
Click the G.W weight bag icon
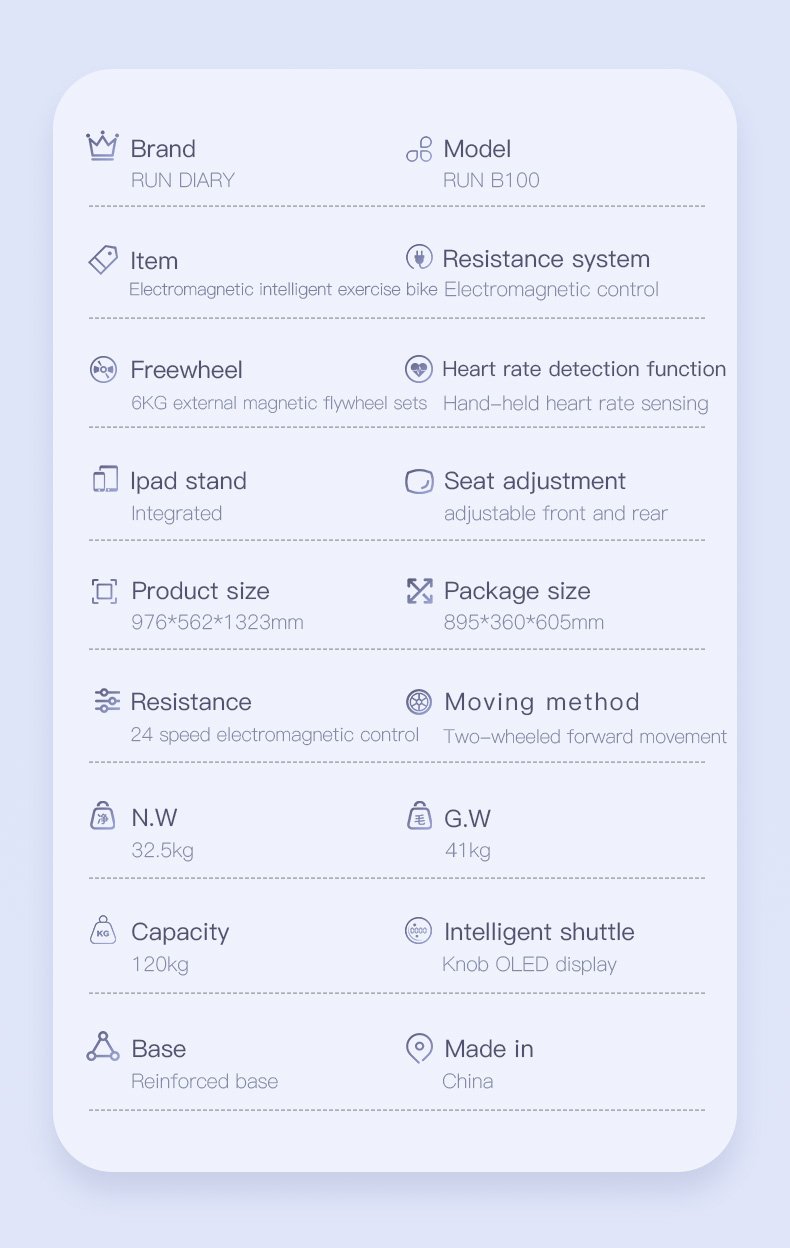tap(420, 817)
